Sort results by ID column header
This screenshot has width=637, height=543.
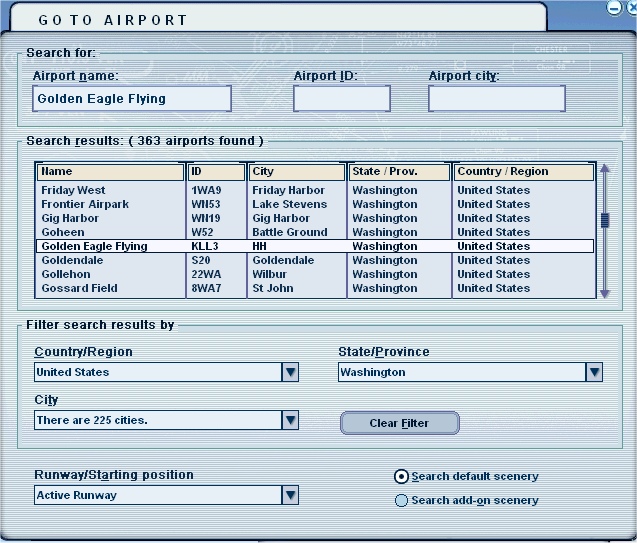[x=216, y=172]
